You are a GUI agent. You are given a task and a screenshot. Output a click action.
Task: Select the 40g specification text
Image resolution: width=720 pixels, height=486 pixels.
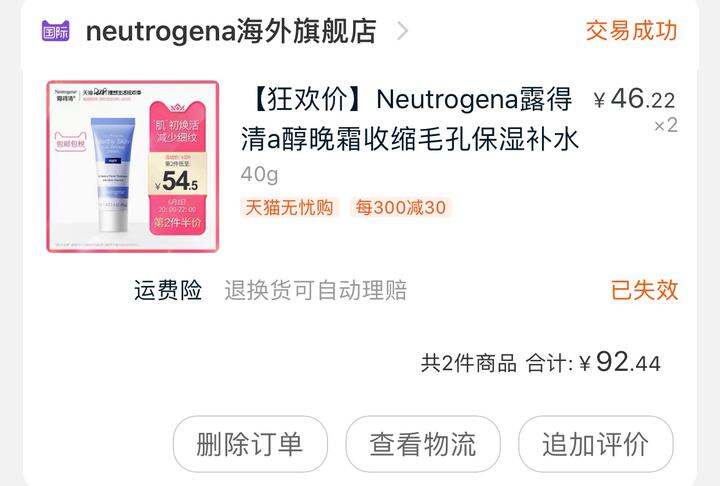[x=259, y=175]
